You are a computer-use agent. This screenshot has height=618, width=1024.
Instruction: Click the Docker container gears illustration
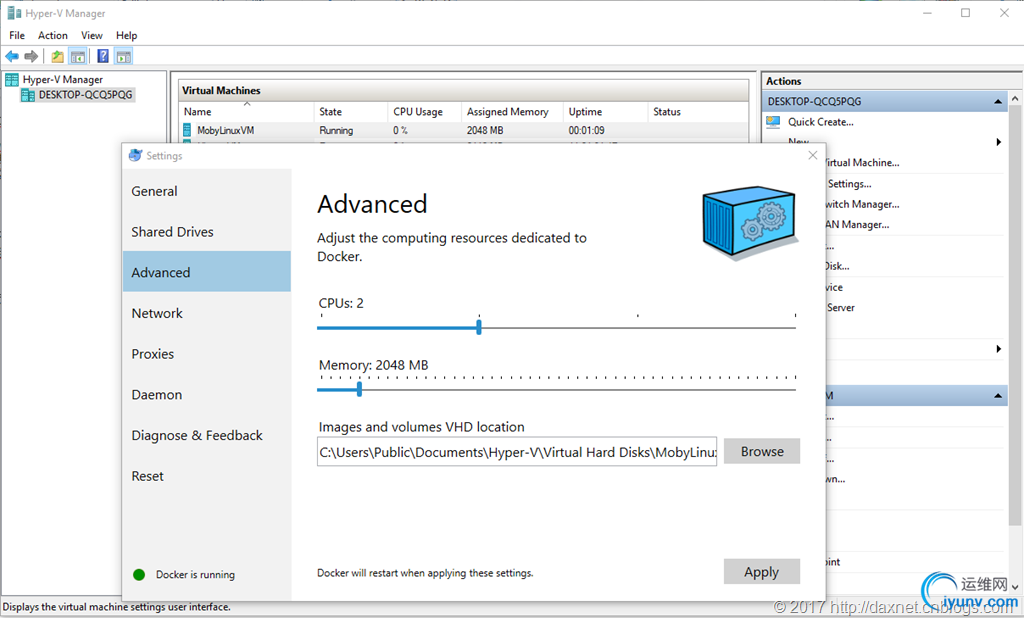pyautogui.click(x=750, y=222)
